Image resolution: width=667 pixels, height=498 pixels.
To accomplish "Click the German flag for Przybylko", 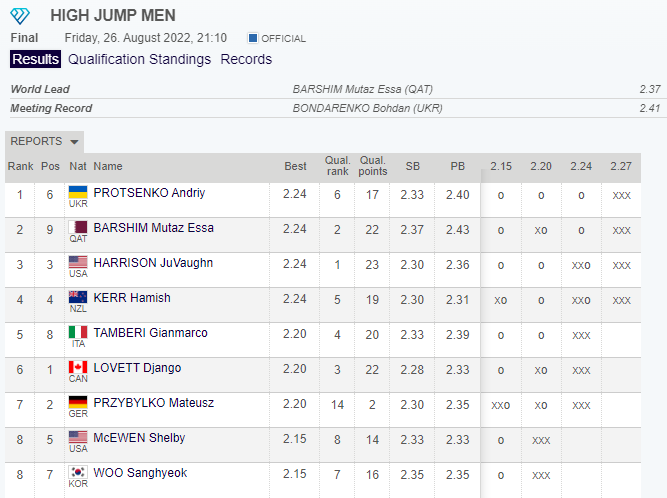I will pyautogui.click(x=77, y=402).
